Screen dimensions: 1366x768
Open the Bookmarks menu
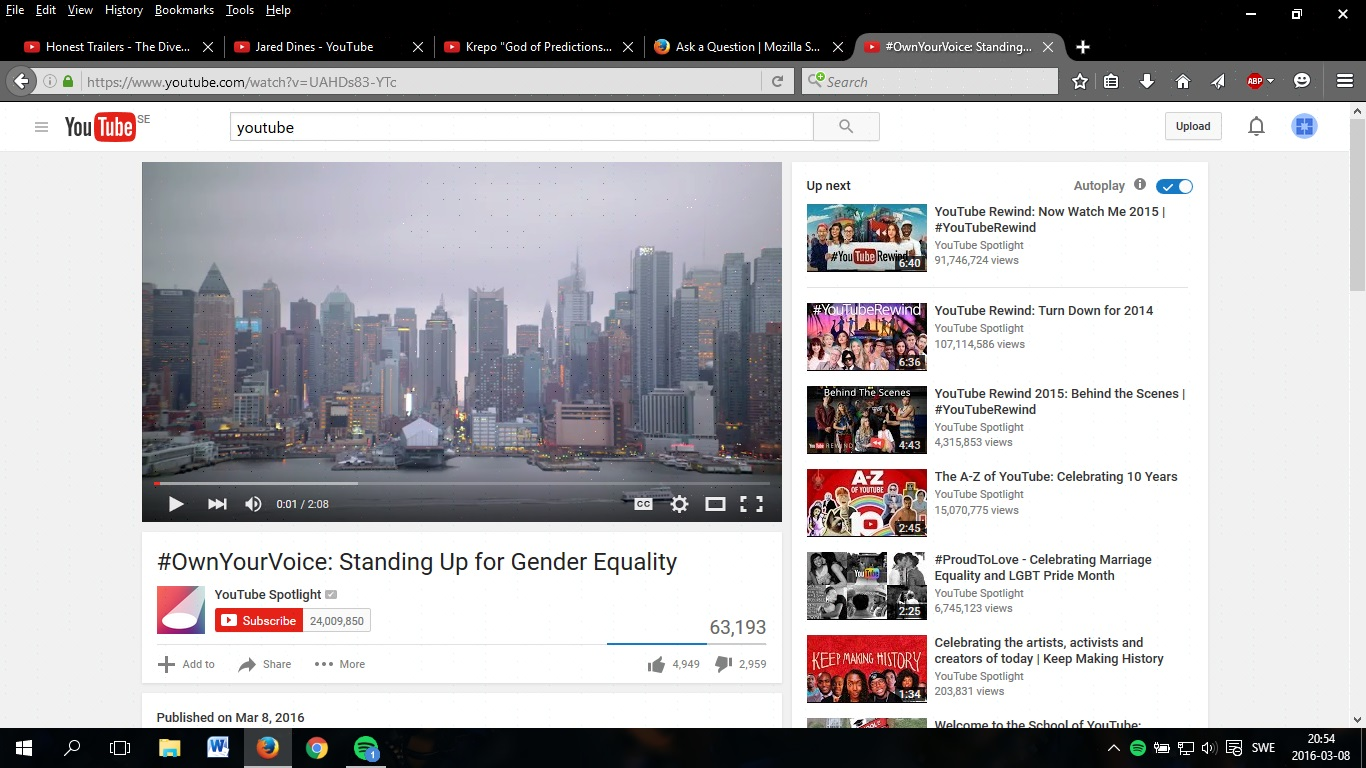[184, 10]
